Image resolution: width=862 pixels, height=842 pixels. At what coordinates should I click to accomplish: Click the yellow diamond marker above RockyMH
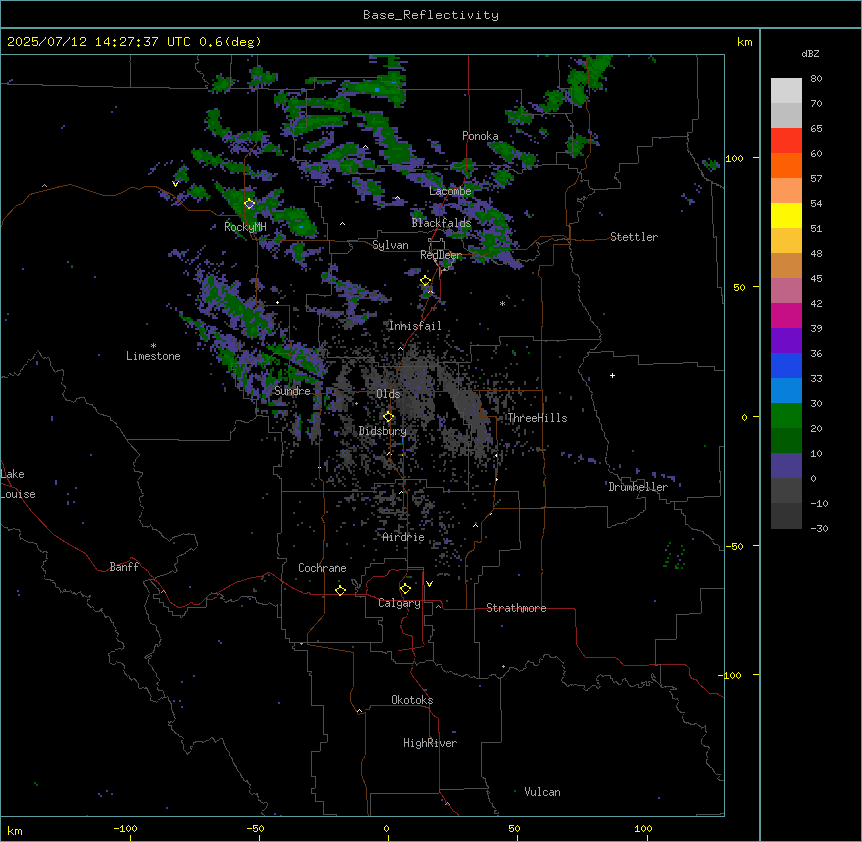click(x=250, y=204)
